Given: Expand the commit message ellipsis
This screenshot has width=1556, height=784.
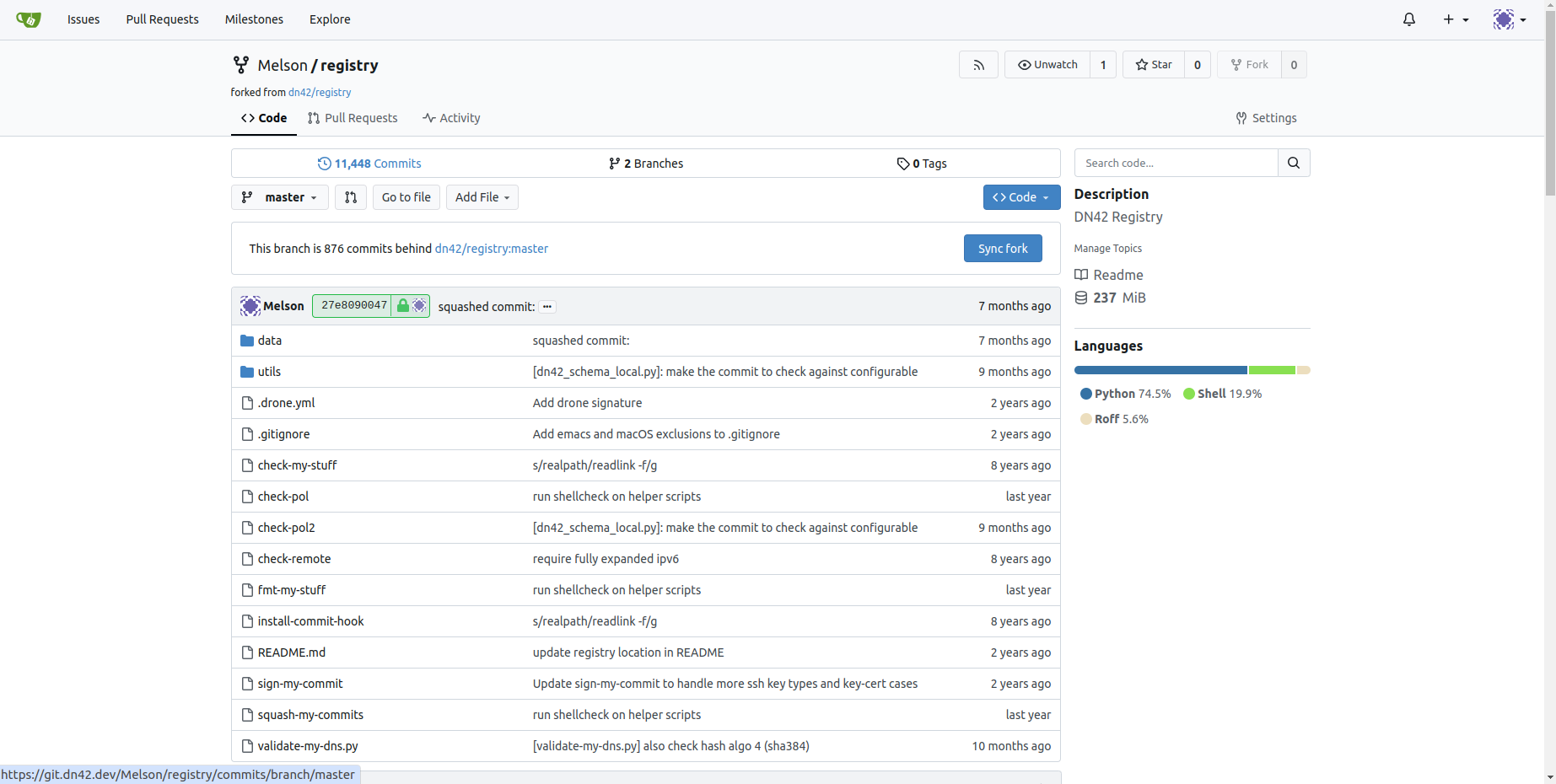Looking at the screenshot, I should (x=547, y=307).
